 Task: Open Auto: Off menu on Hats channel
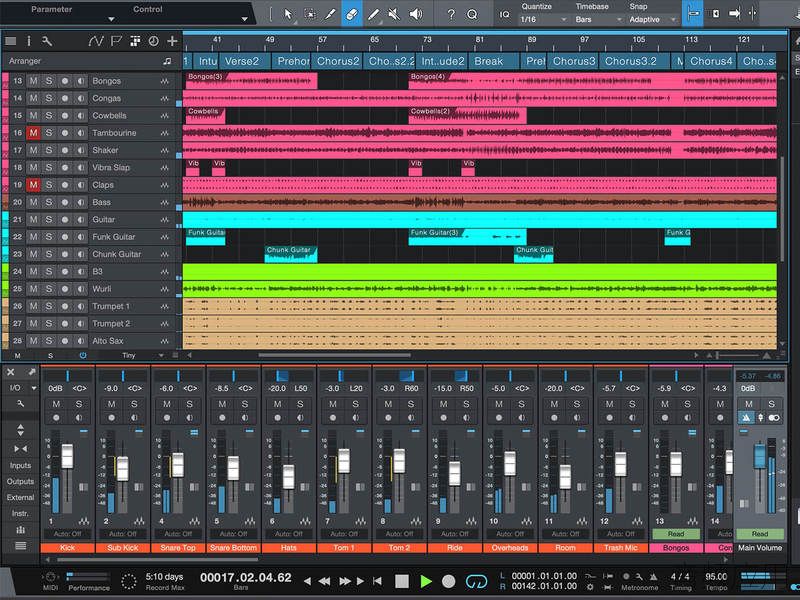289,534
